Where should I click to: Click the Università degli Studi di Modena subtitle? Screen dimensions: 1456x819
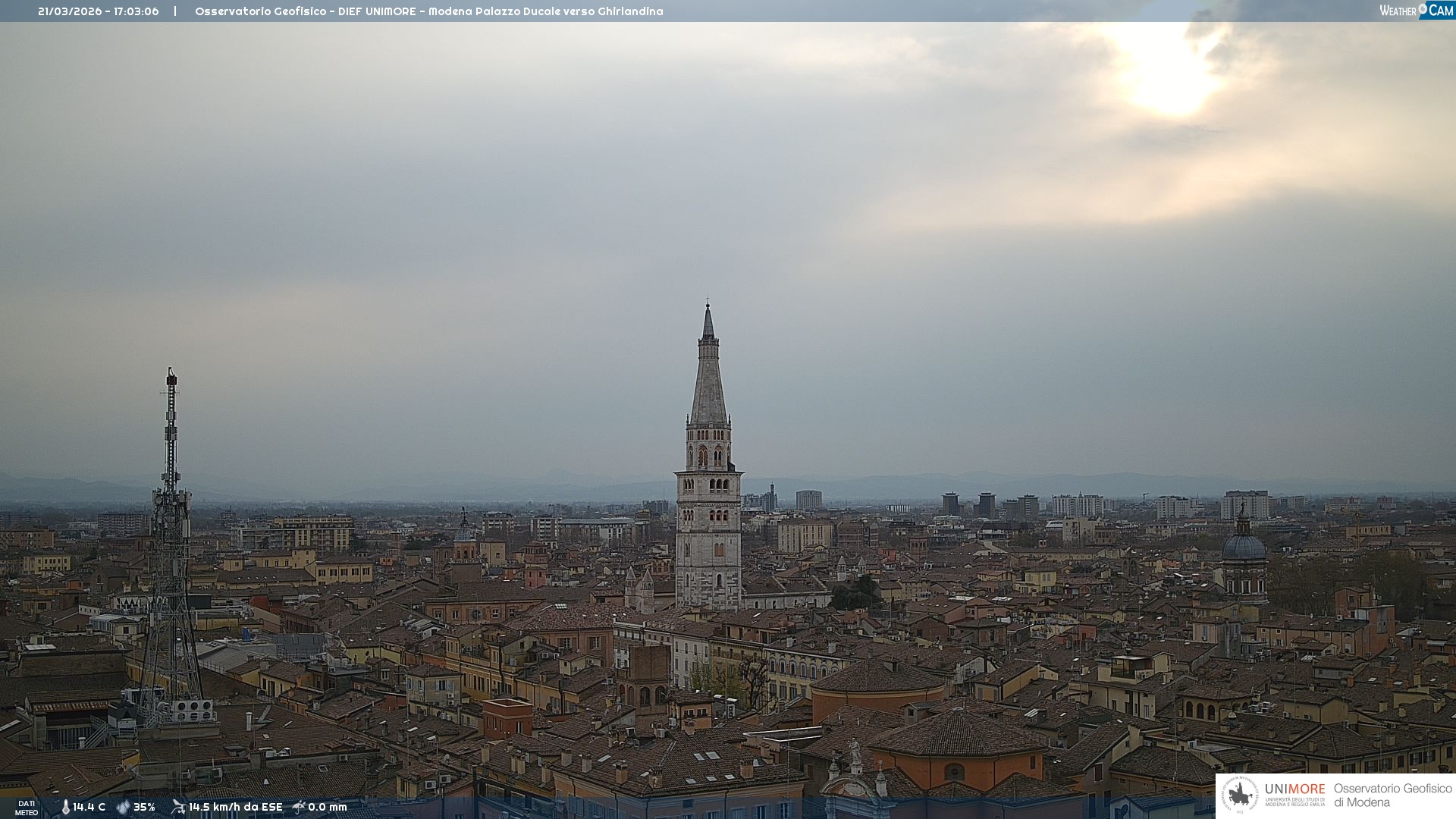[x=1294, y=802]
